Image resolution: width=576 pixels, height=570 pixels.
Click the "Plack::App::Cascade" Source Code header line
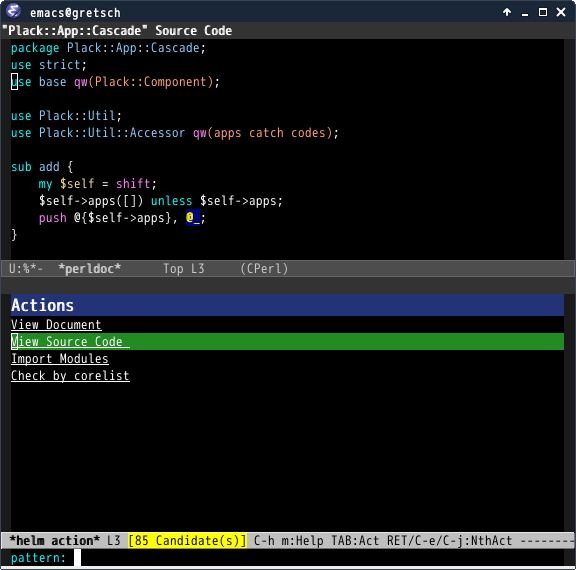[x=118, y=31]
